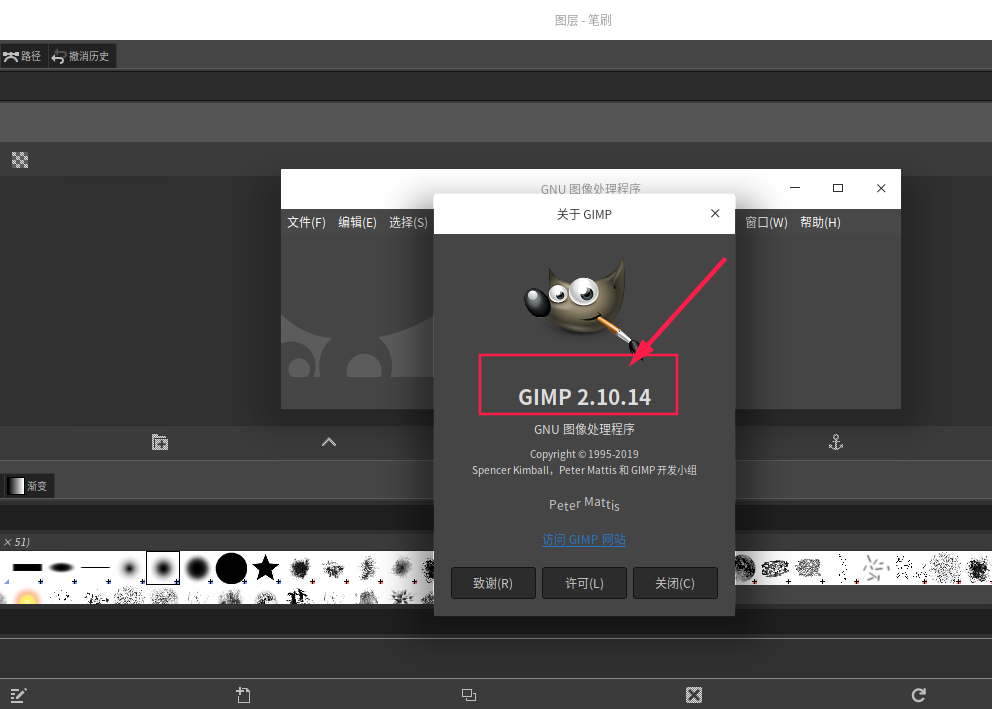Open the 访问 GIMP 网站 link
This screenshot has height=709, width=992.
[584, 539]
